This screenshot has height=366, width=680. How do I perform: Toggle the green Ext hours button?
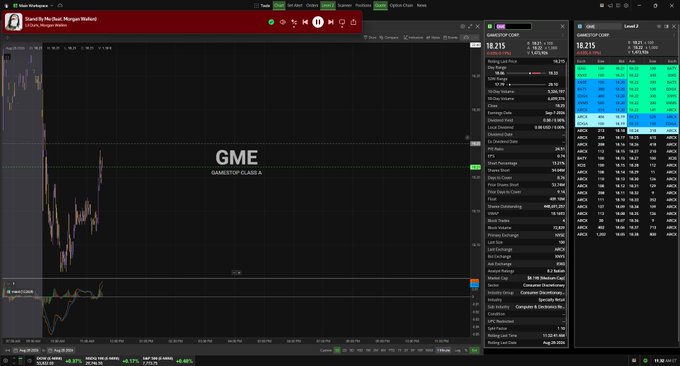[x=474, y=350]
